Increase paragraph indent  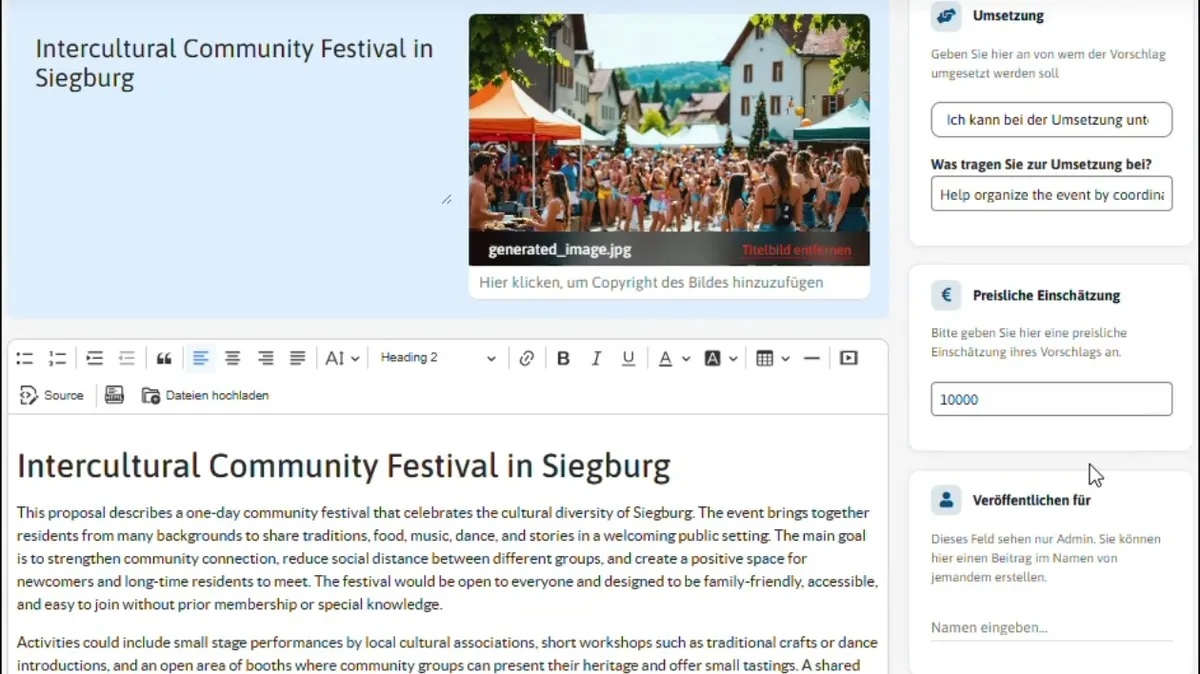(x=94, y=358)
